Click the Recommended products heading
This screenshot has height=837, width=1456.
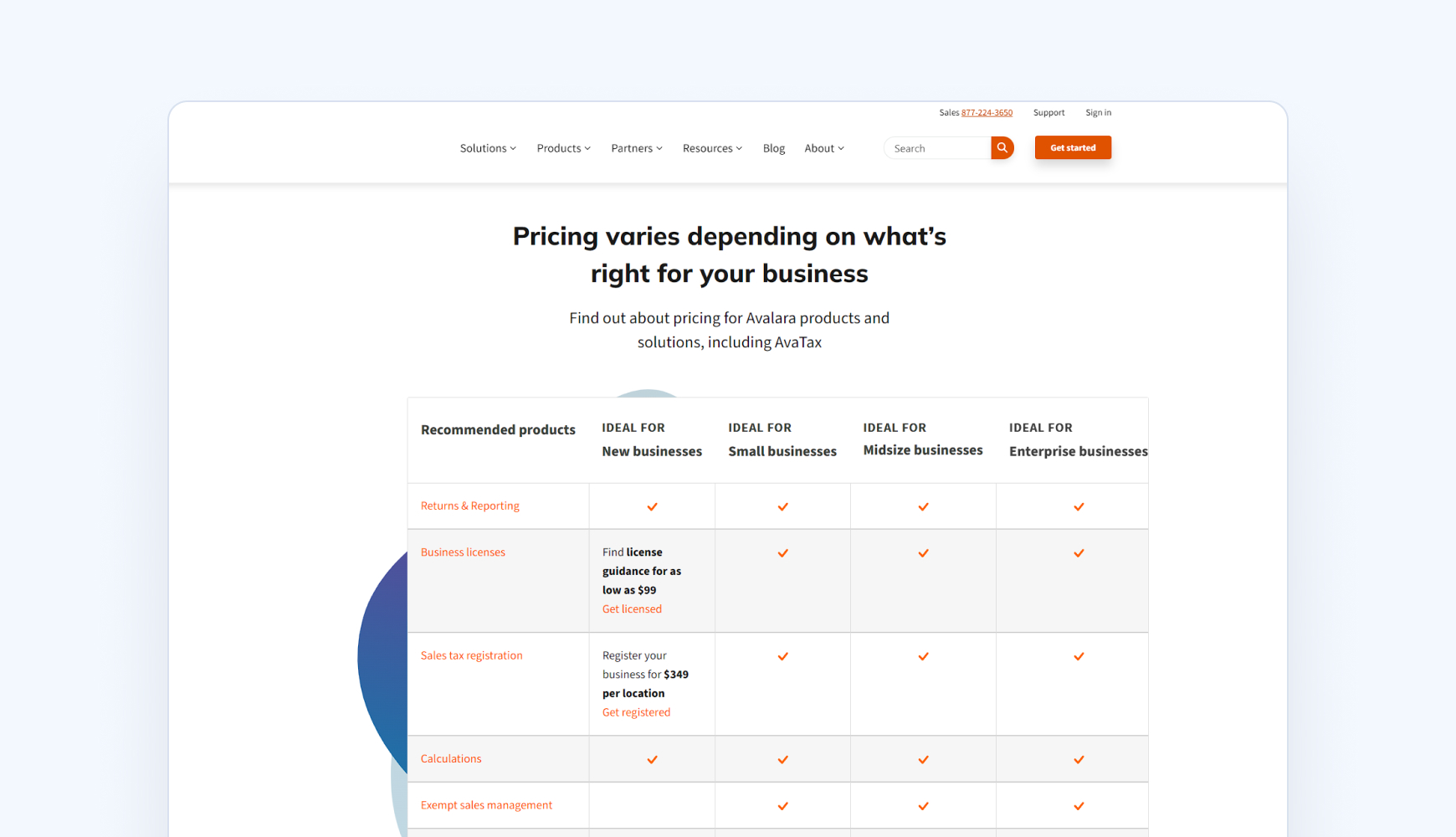[498, 429]
